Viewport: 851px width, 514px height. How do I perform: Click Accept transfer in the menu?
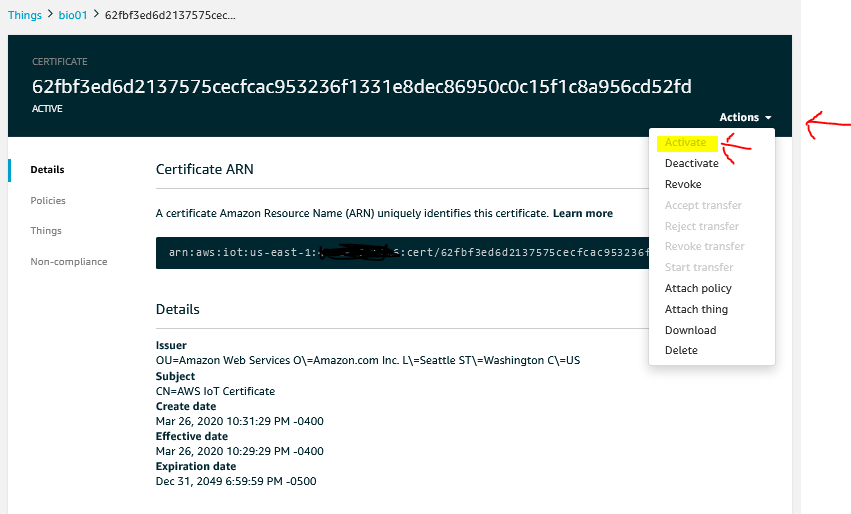(703, 205)
